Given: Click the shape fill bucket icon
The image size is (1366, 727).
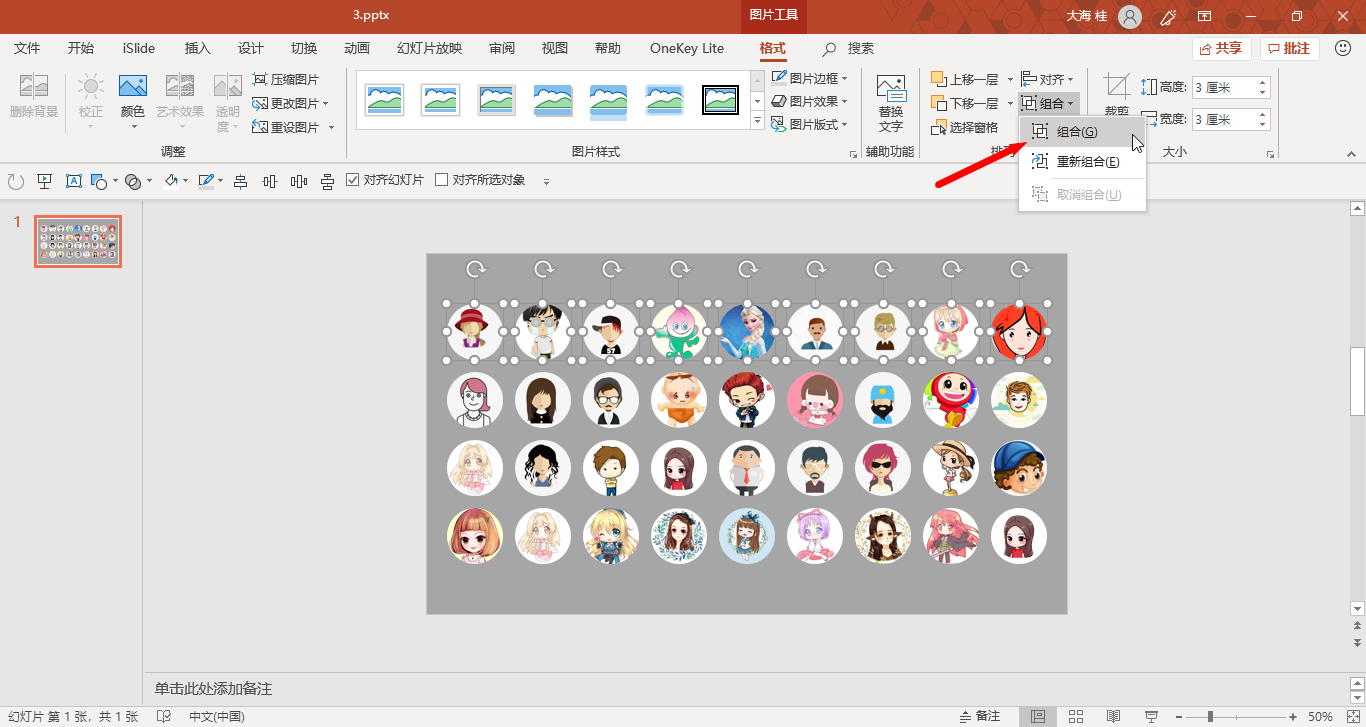Looking at the screenshot, I should pos(171,181).
